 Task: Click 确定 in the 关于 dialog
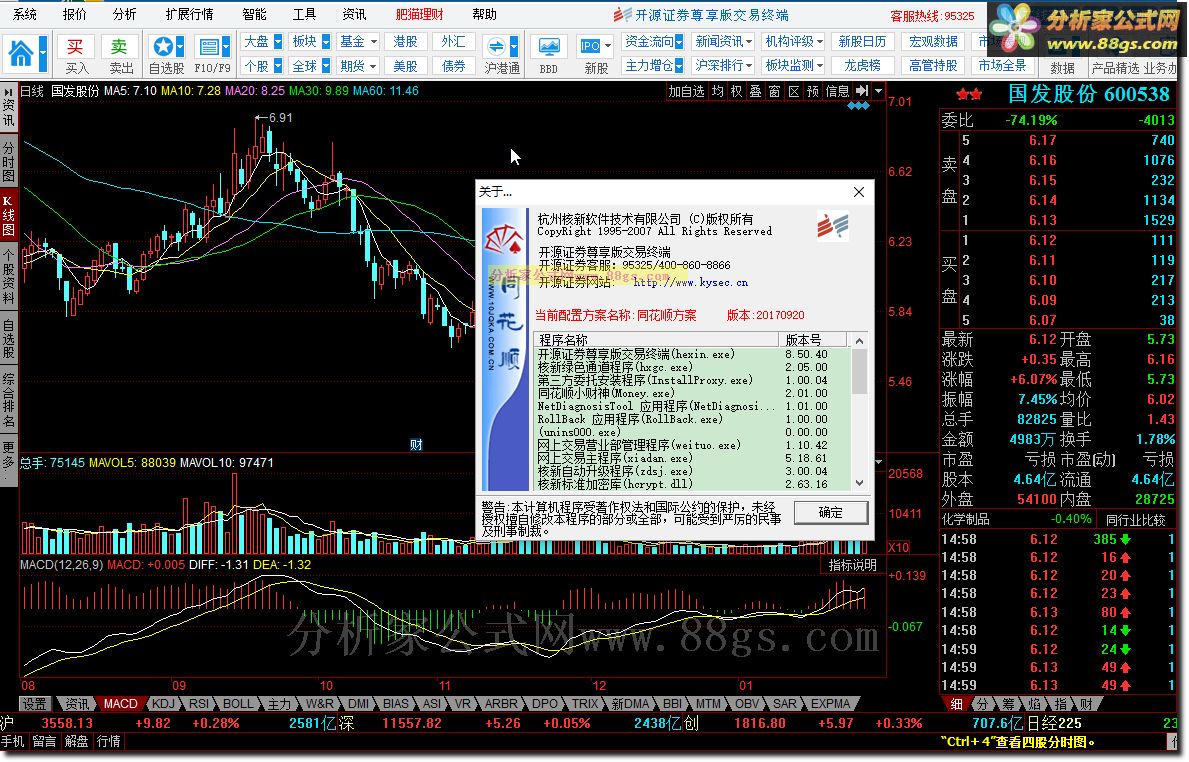pyautogui.click(x=831, y=513)
